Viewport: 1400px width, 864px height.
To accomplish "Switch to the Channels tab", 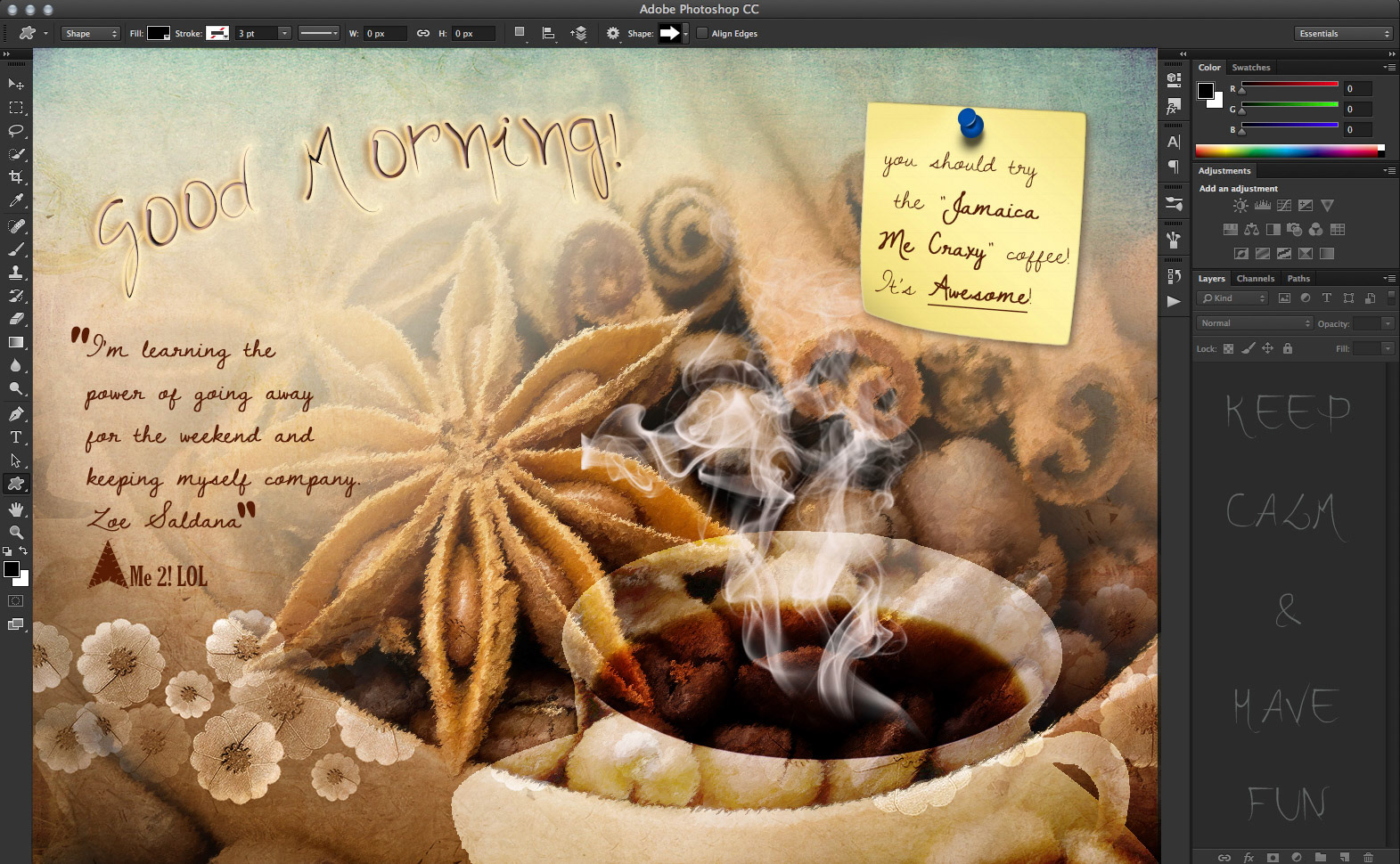I will click(1255, 279).
